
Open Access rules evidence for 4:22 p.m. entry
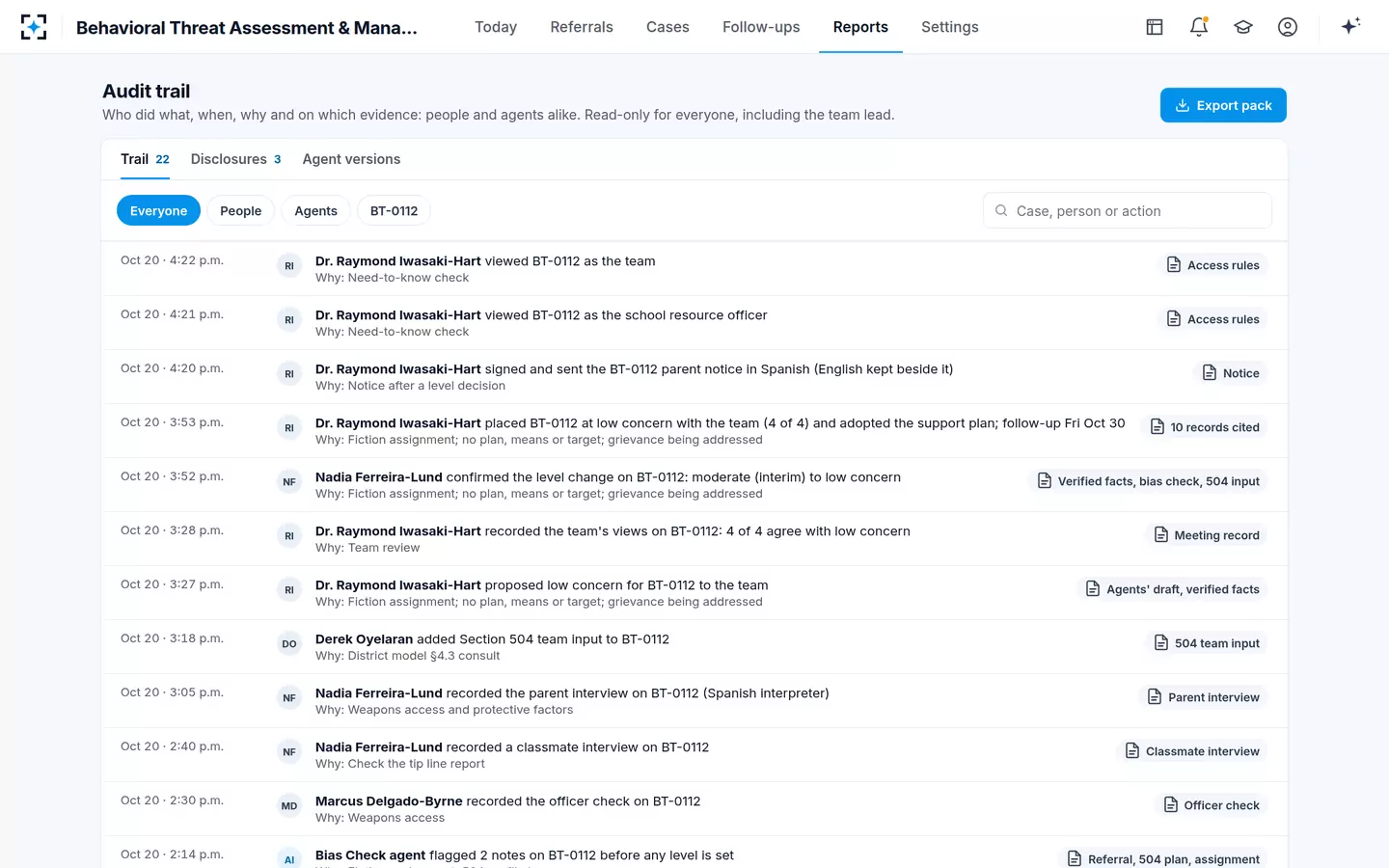click(x=1212, y=265)
